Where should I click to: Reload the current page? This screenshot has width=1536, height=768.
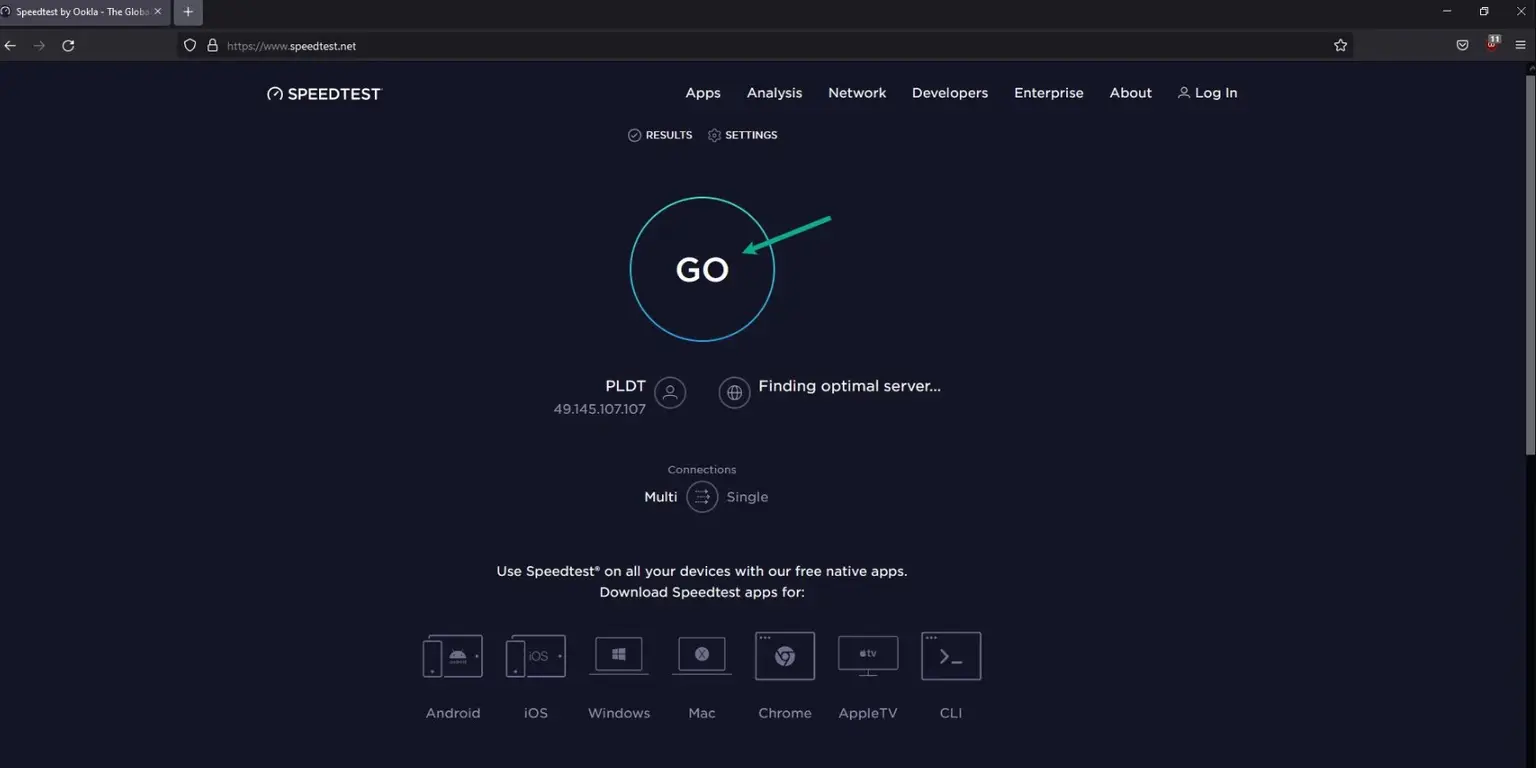pyautogui.click(x=68, y=46)
